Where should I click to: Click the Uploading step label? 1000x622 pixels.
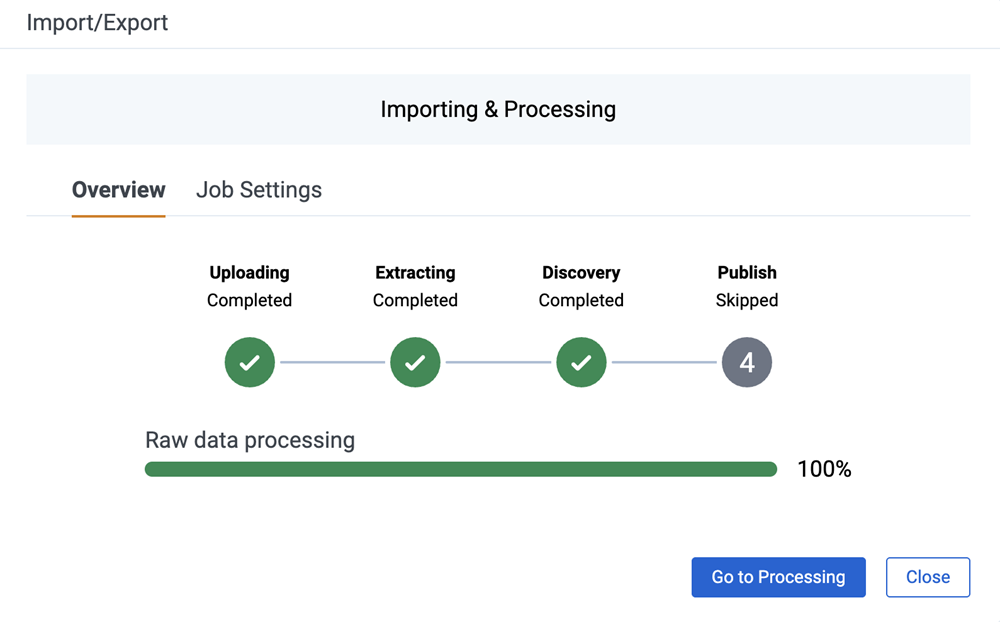(249, 272)
